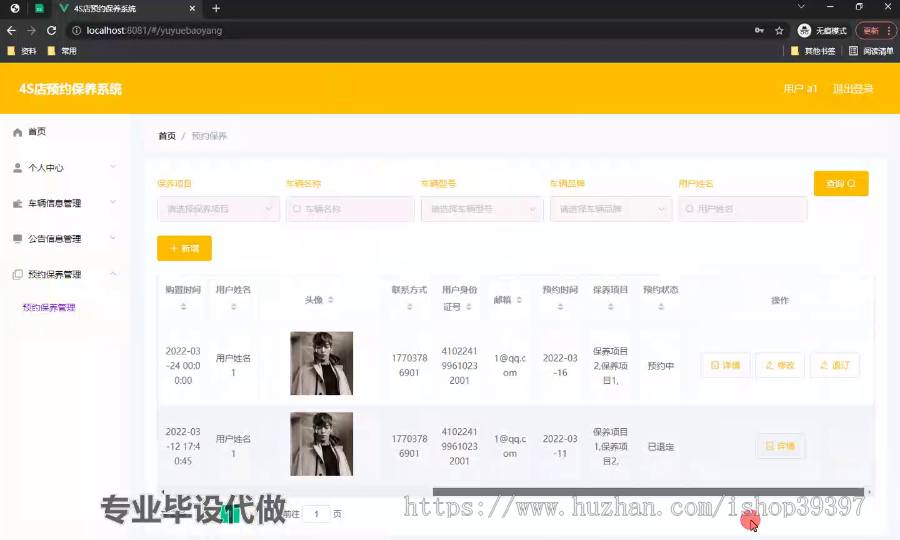Sort by 用户身份证号 column sort arrows

coord(469,307)
